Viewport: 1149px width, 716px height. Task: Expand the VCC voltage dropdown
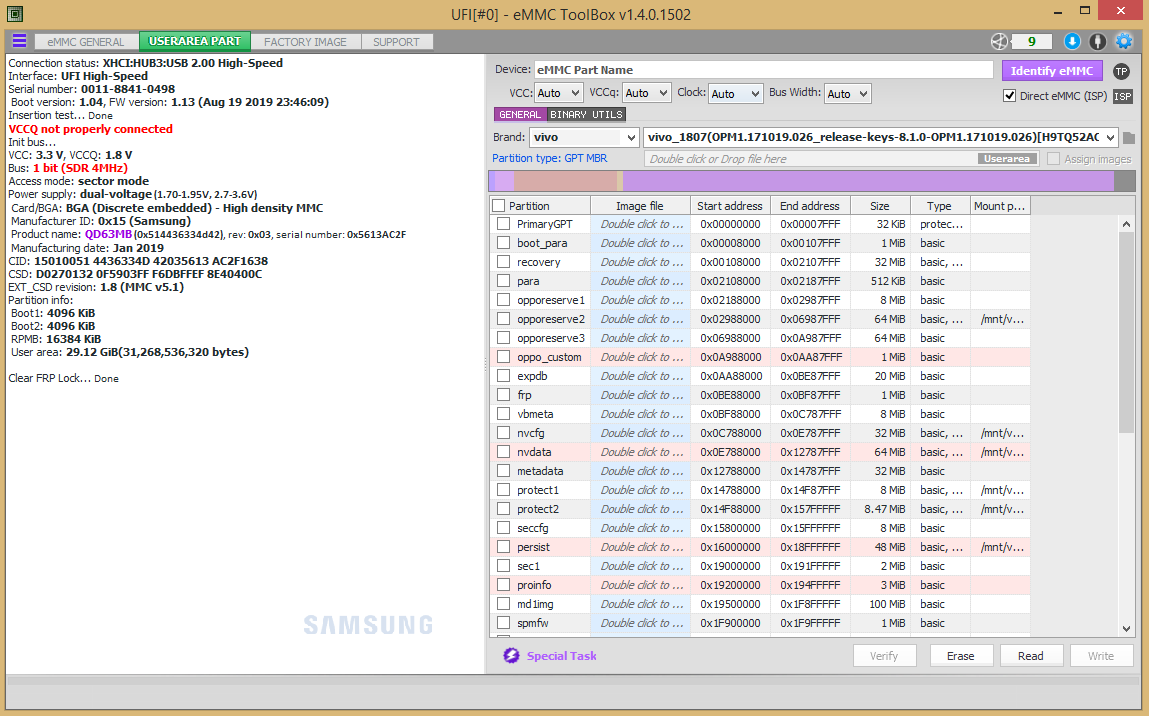click(x=558, y=93)
